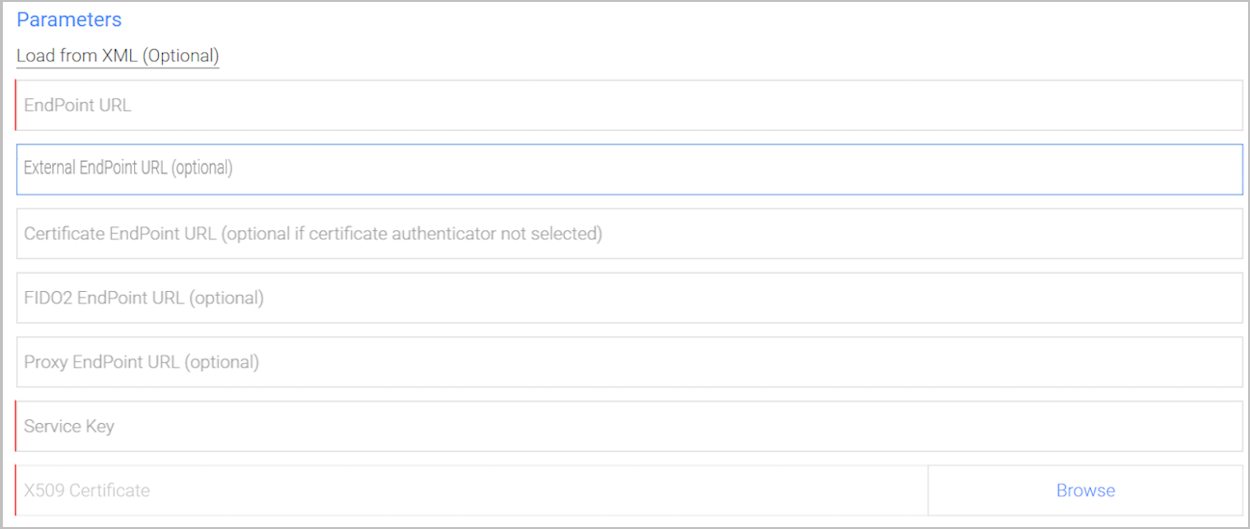The height and width of the screenshot is (529, 1250).
Task: Place cursor in the highlighted External EndPoint box
Action: tap(629, 169)
